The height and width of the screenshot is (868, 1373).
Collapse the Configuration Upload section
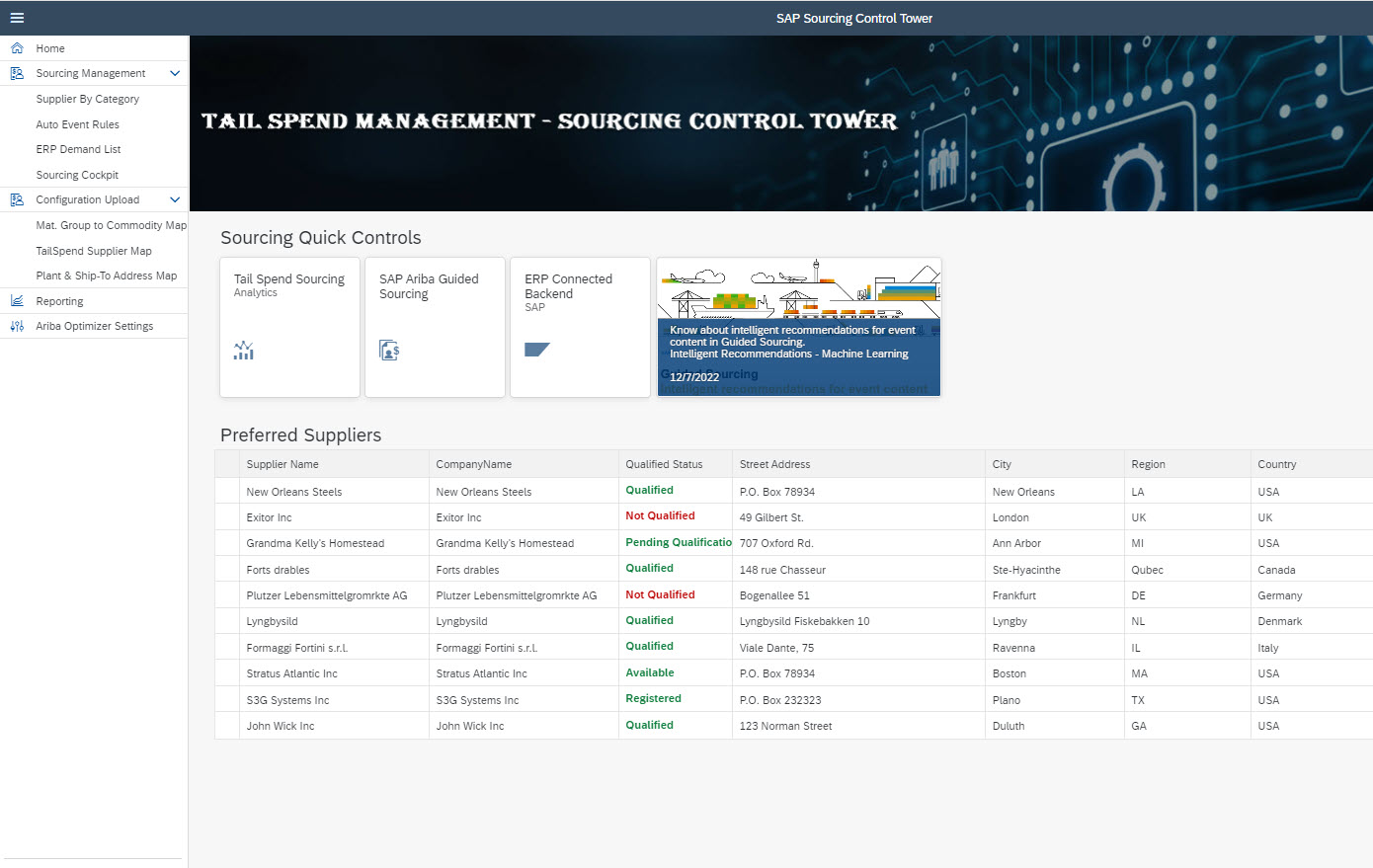(x=175, y=199)
